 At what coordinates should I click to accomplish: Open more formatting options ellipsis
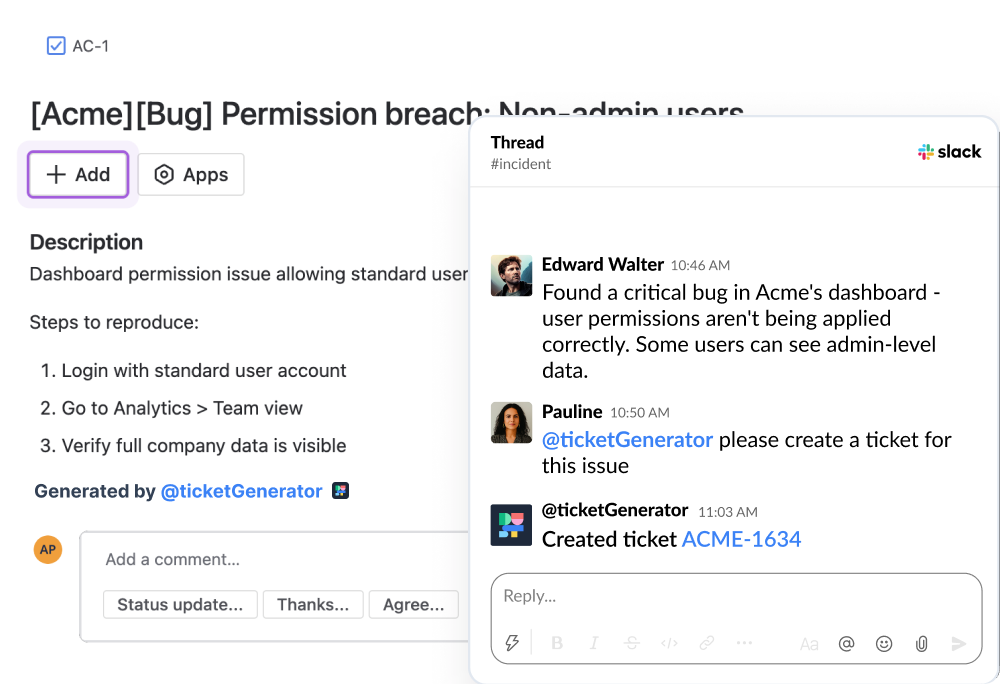pos(744,644)
